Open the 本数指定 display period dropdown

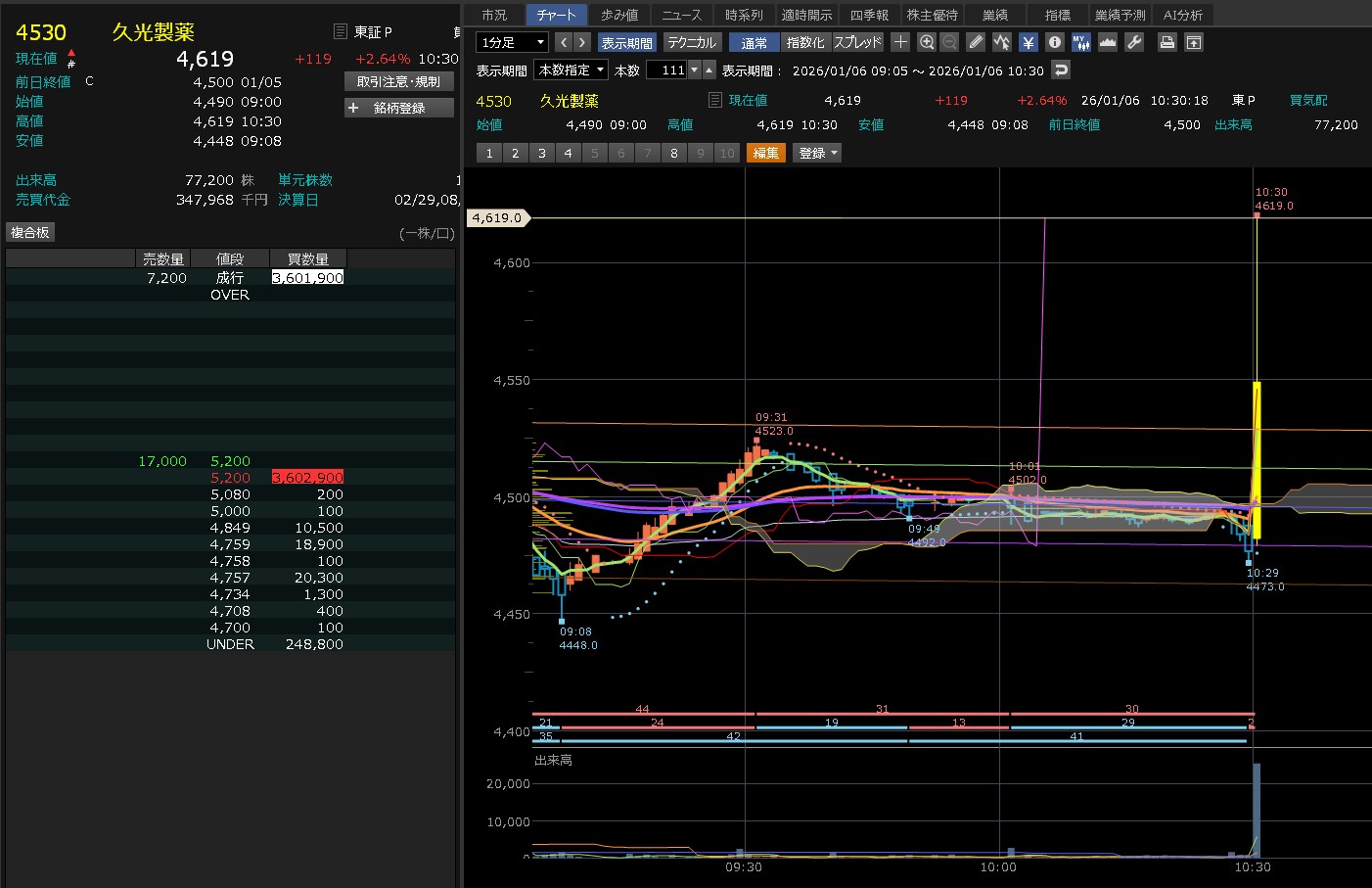[571, 70]
